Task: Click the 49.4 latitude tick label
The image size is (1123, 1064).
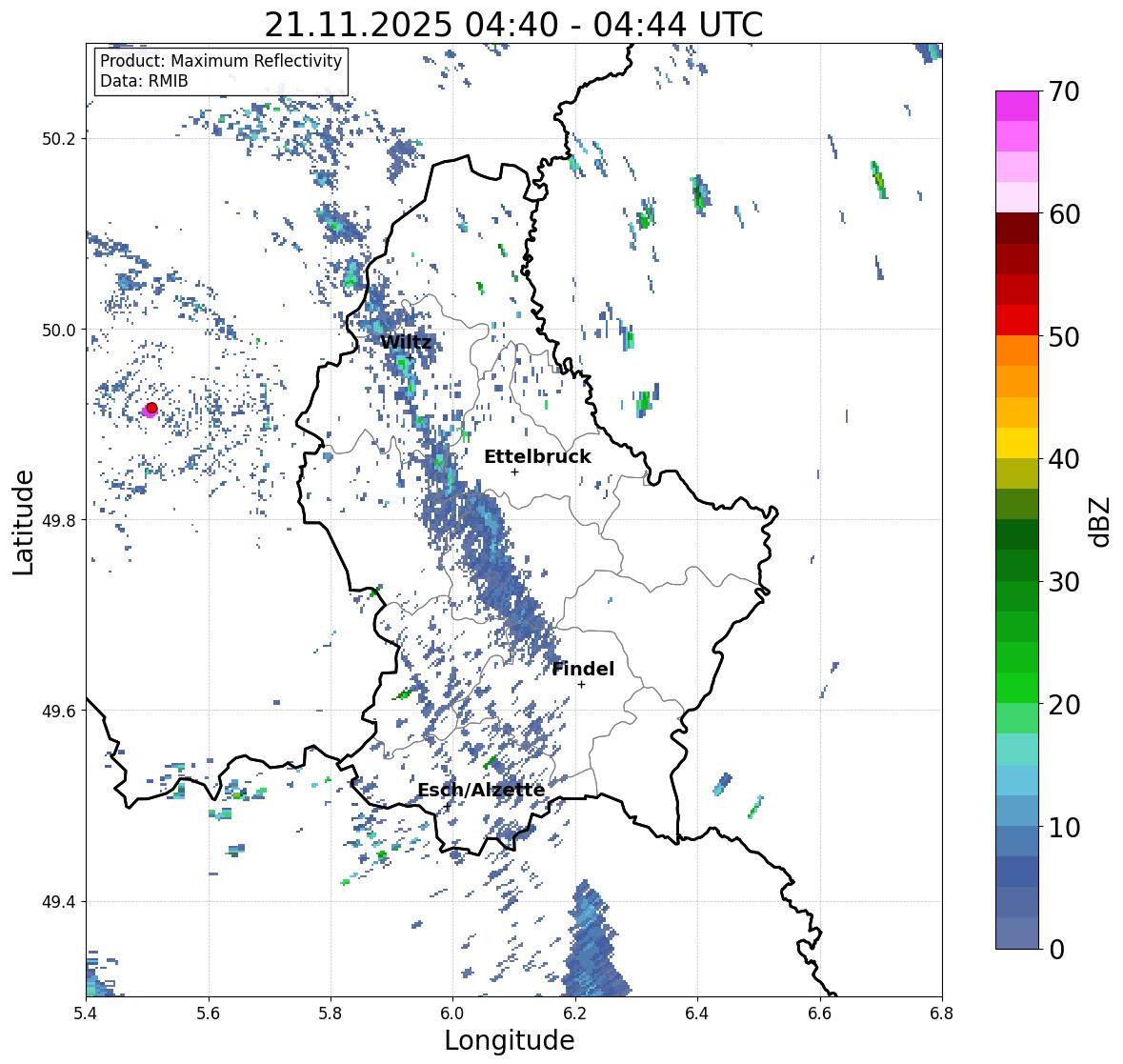Action: [59, 902]
